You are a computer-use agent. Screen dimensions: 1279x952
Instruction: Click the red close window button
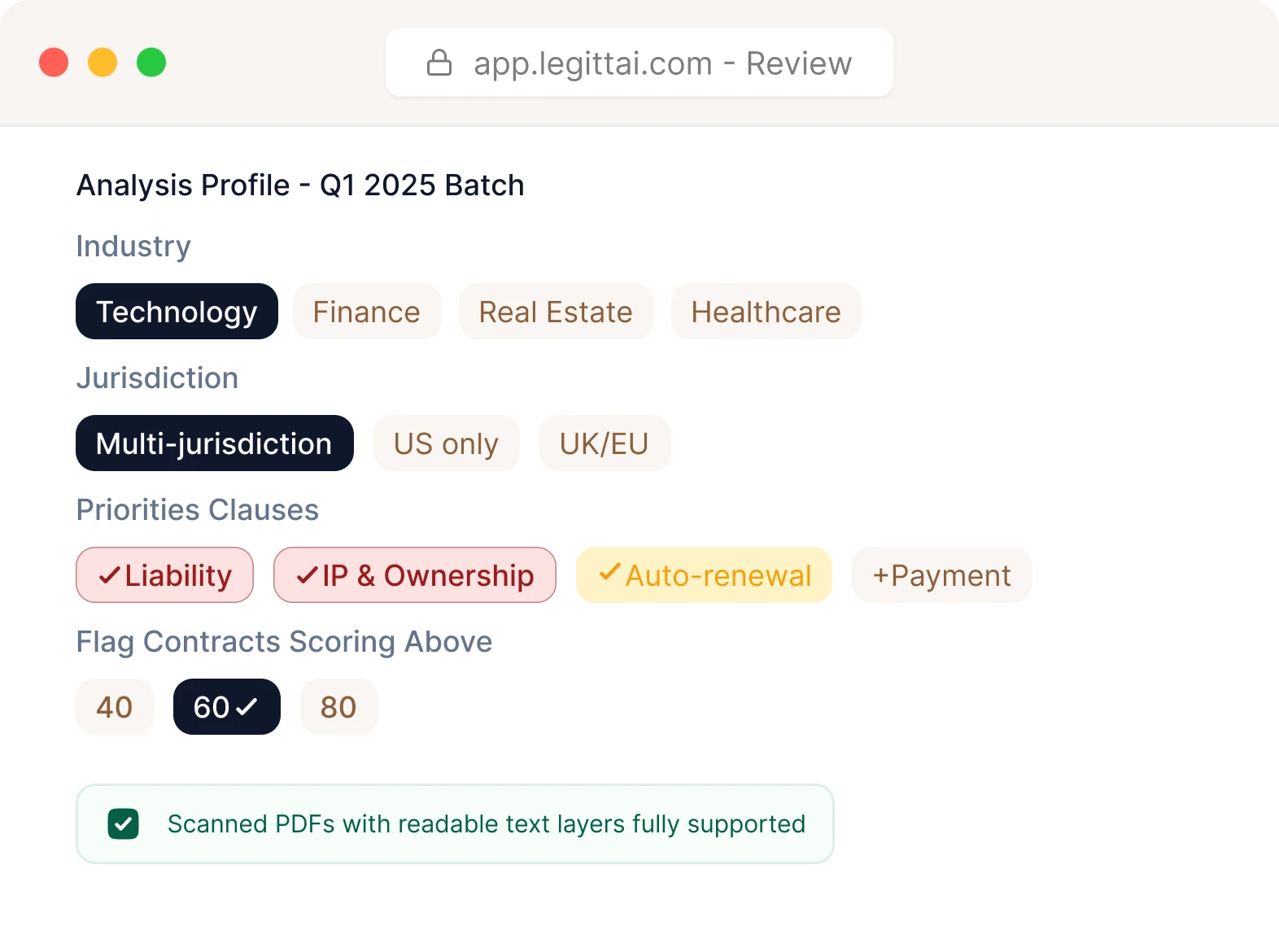[x=54, y=63]
